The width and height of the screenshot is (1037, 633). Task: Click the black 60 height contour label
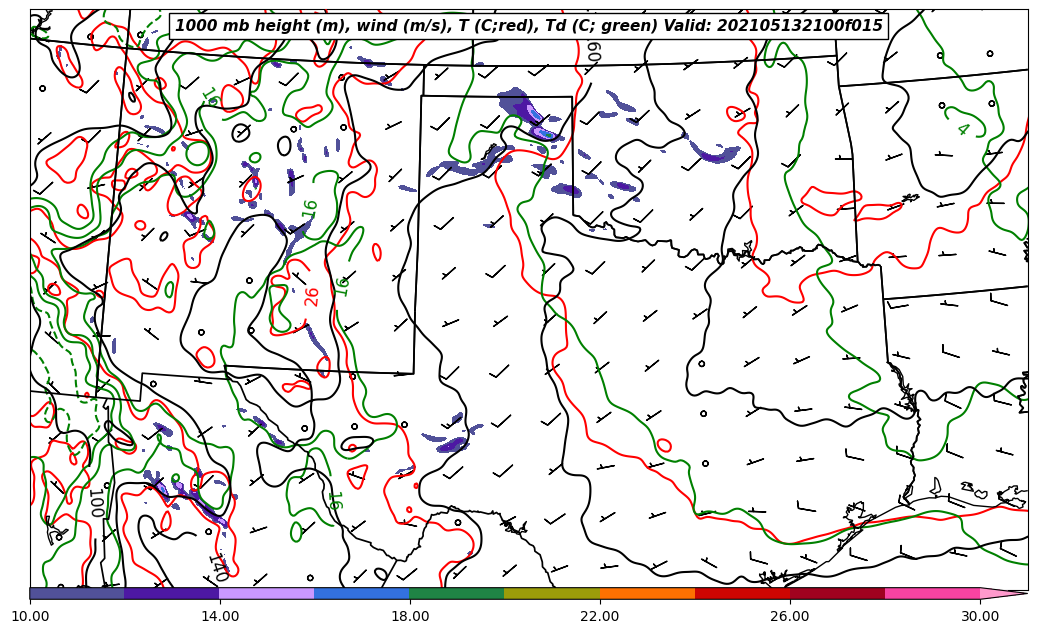click(x=593, y=53)
